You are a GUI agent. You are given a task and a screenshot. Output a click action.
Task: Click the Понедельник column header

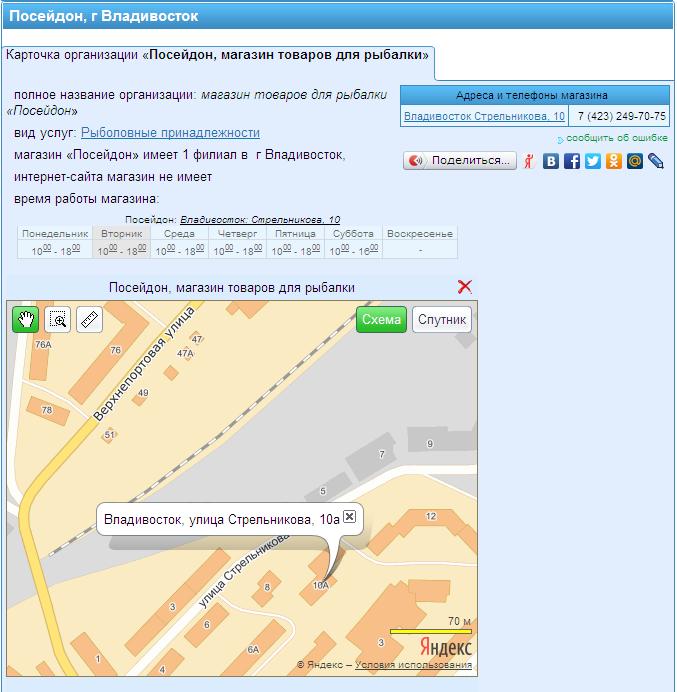(55, 233)
